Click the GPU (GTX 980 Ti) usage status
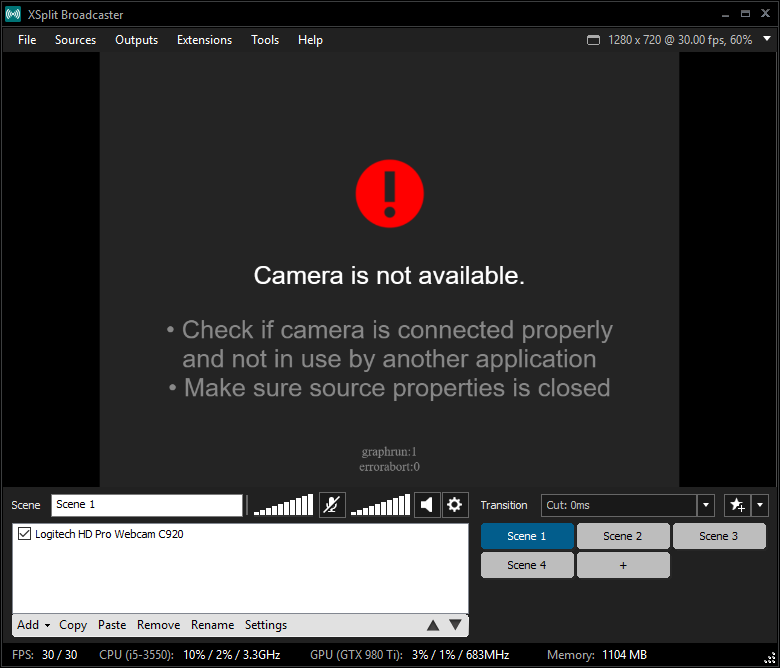The width and height of the screenshot is (780, 668). pyautogui.click(x=409, y=655)
